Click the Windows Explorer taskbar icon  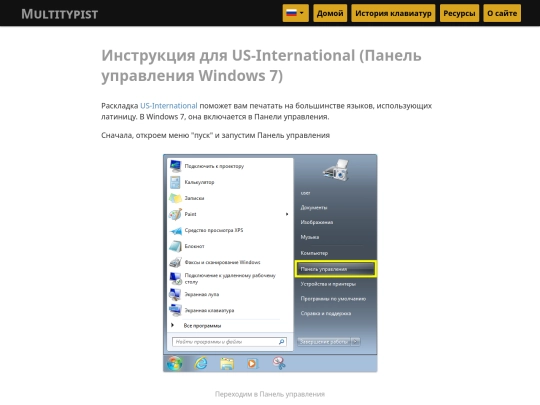click(x=227, y=364)
